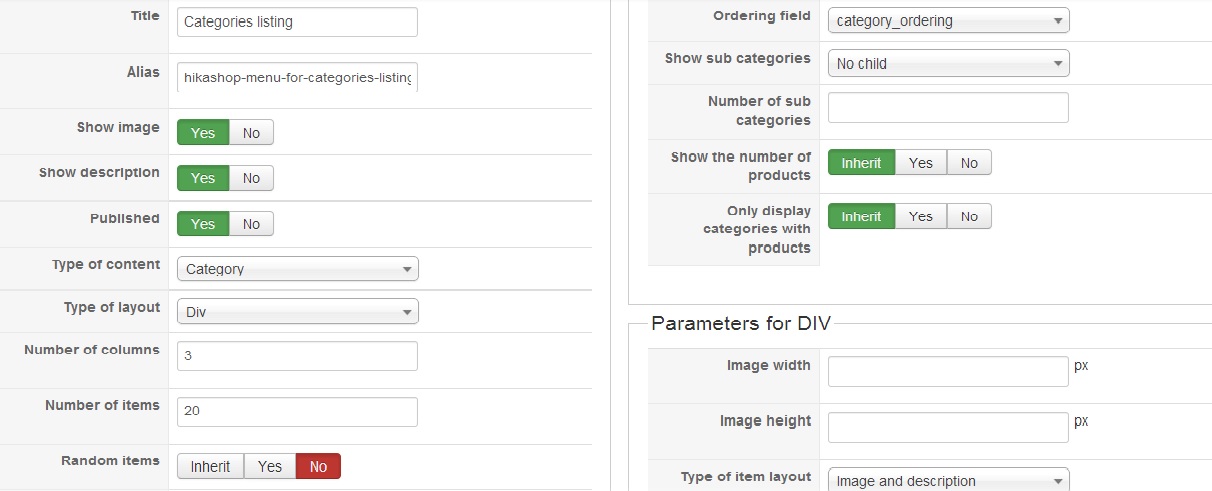Click the Alias input field
Viewport: 1212px width, 491px height.
297,77
